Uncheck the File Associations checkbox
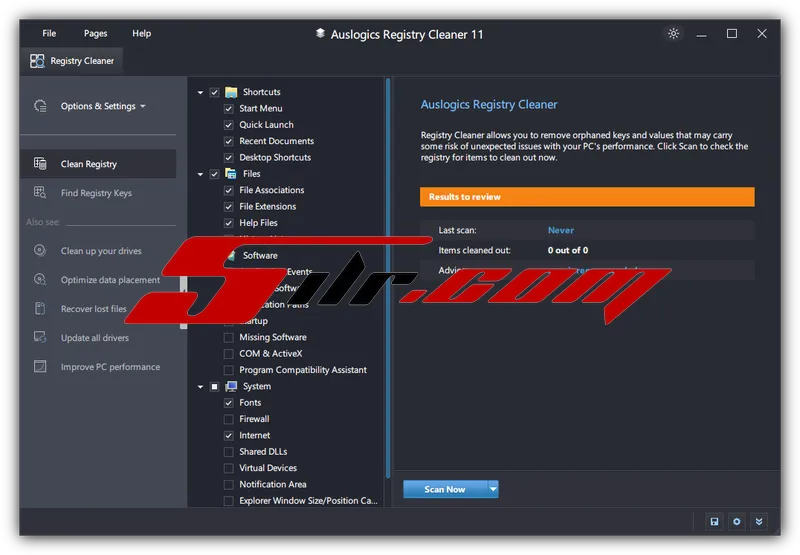The width and height of the screenshot is (800, 555). [x=229, y=190]
